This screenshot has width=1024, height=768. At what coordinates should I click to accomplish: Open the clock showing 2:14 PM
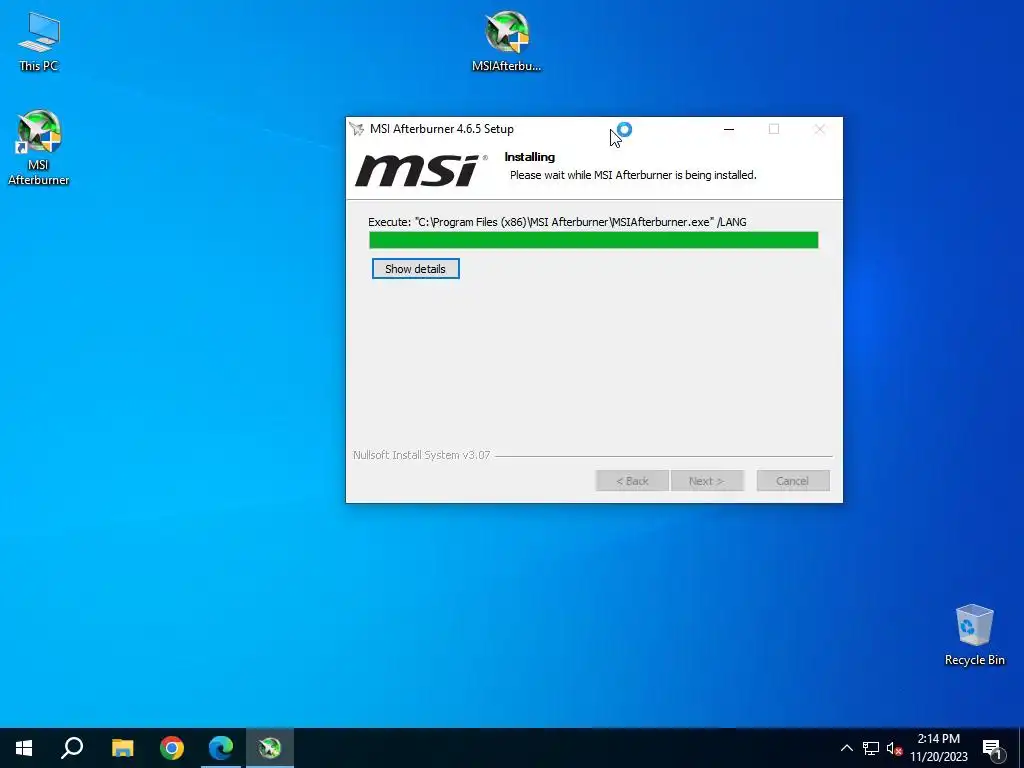tap(938, 748)
